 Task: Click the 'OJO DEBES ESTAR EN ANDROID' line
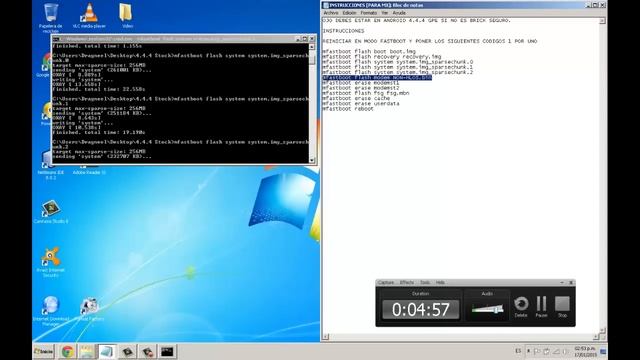[416, 20]
